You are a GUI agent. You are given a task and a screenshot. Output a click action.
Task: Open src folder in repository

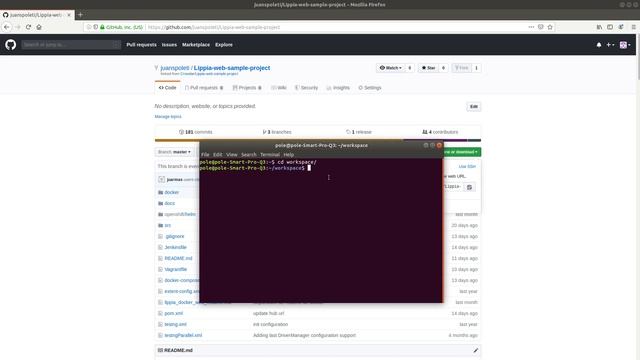point(167,225)
